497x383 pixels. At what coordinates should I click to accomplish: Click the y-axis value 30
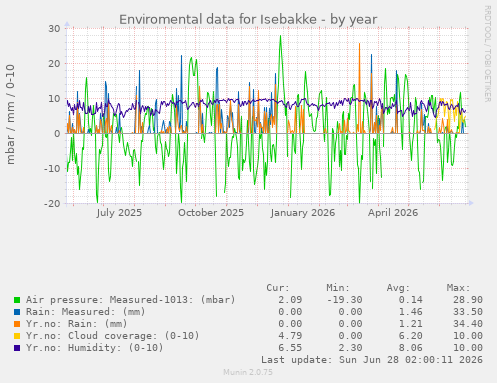pyautogui.click(x=54, y=29)
